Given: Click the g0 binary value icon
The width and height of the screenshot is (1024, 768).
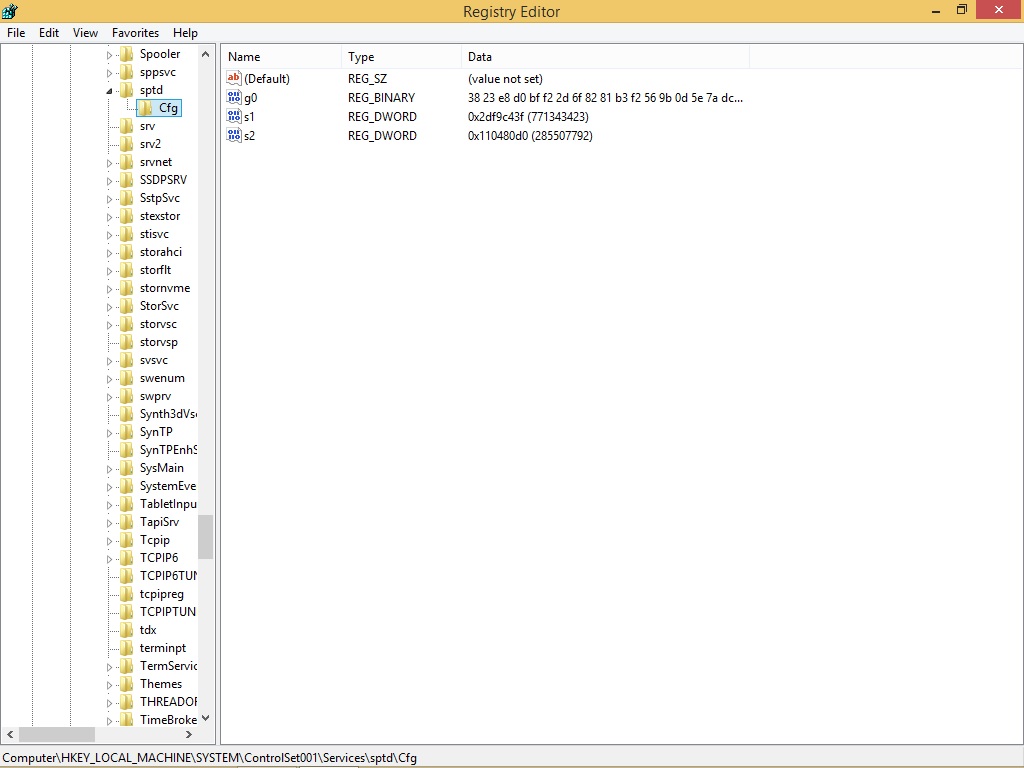Looking at the screenshot, I should tap(235, 98).
